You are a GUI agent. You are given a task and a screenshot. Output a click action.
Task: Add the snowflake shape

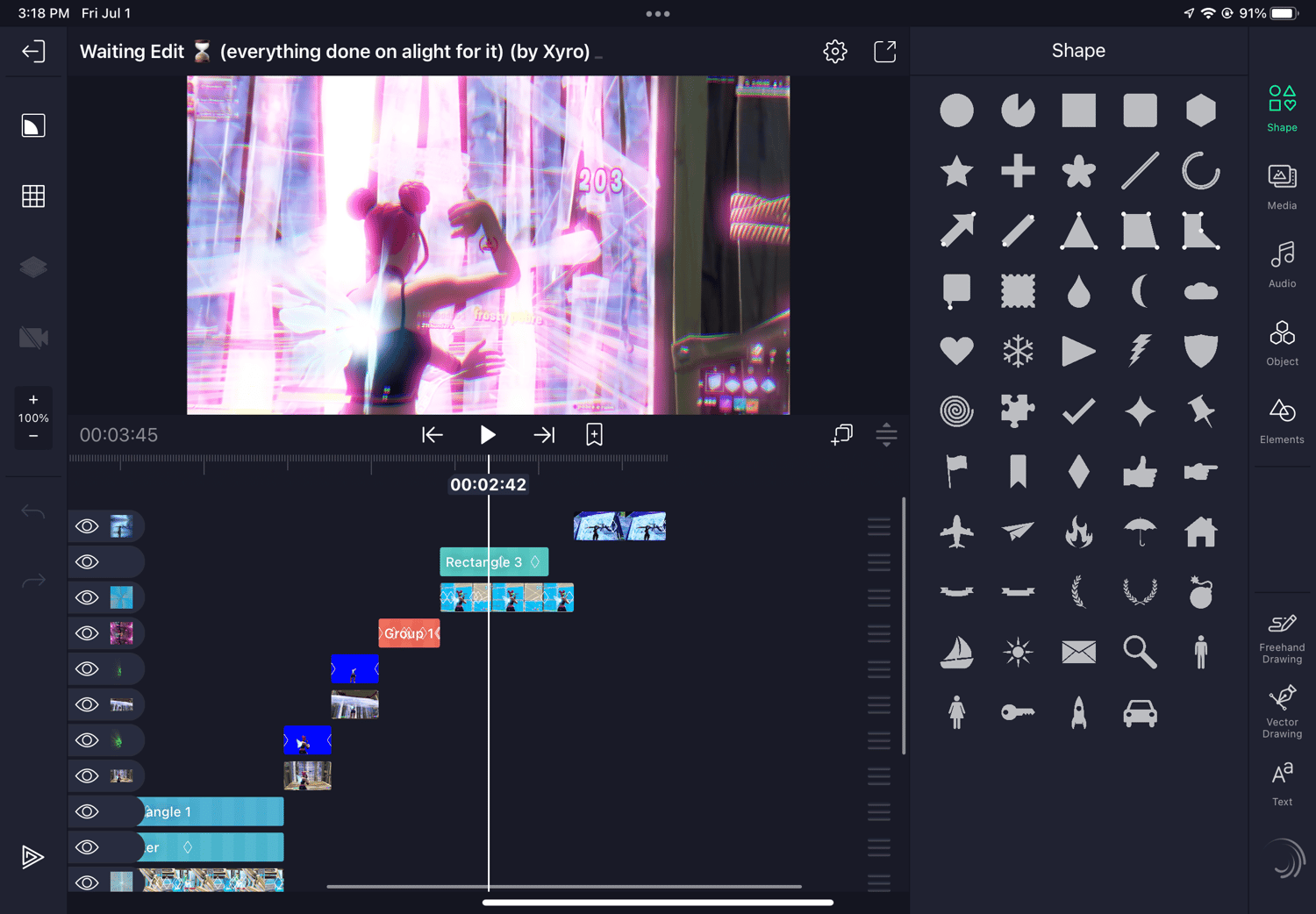(1018, 351)
